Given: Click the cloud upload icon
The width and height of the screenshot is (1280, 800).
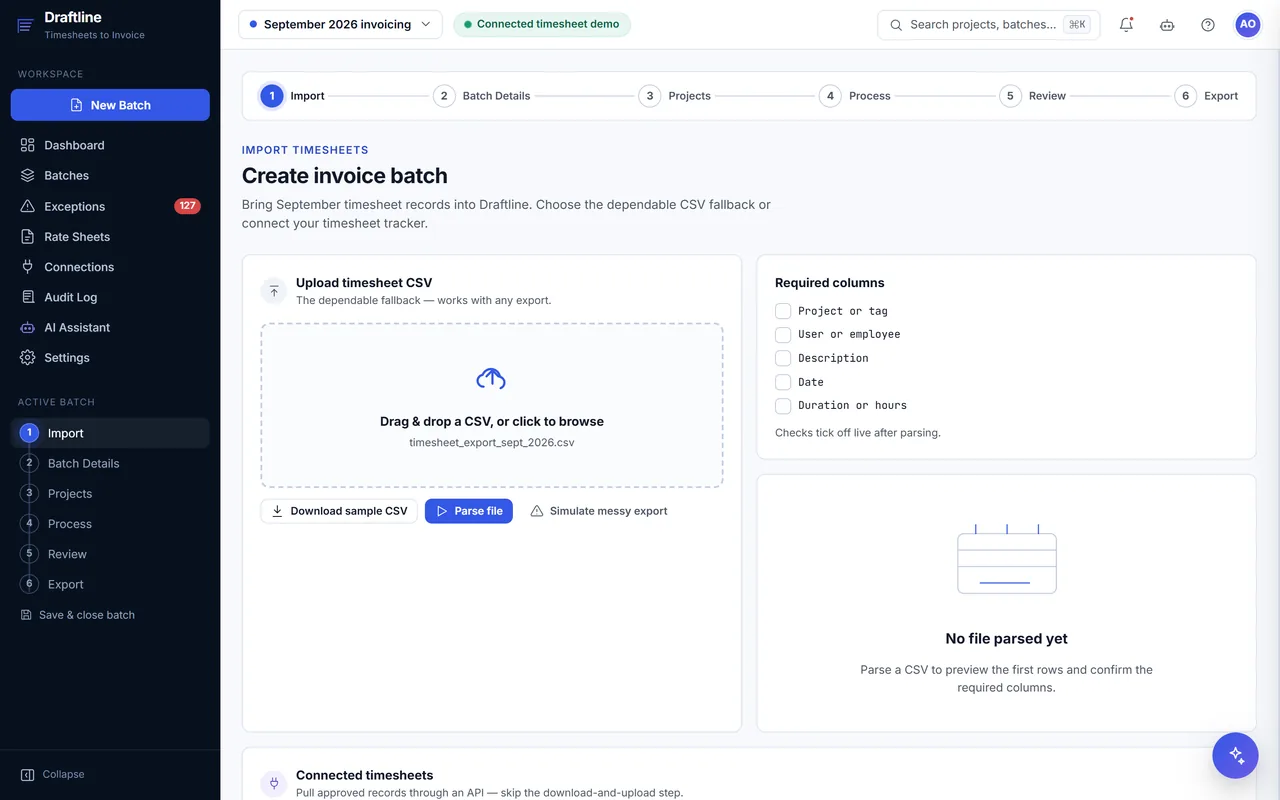Looking at the screenshot, I should point(491,379).
